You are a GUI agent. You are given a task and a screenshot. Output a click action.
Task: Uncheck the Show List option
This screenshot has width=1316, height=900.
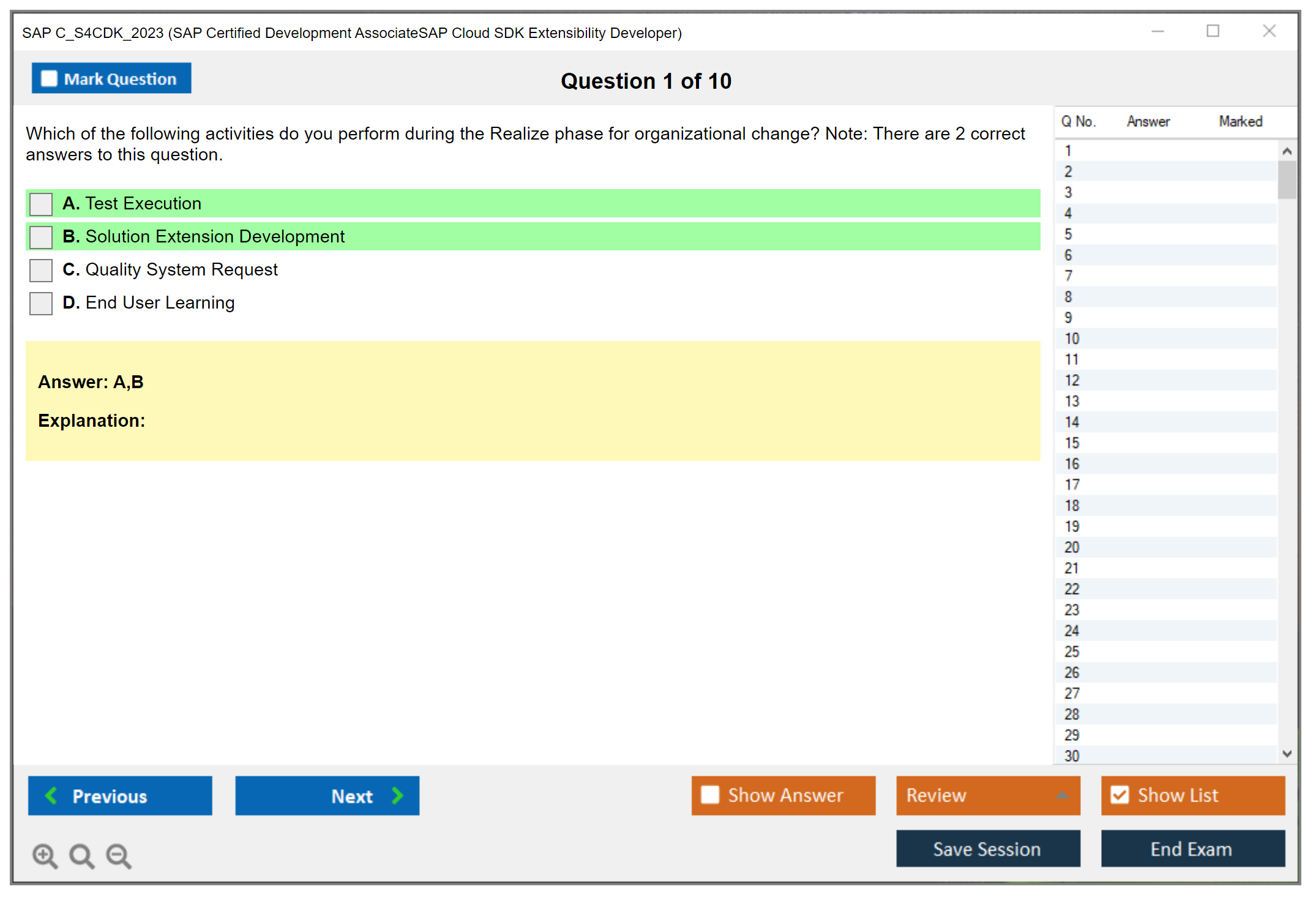coord(1120,795)
